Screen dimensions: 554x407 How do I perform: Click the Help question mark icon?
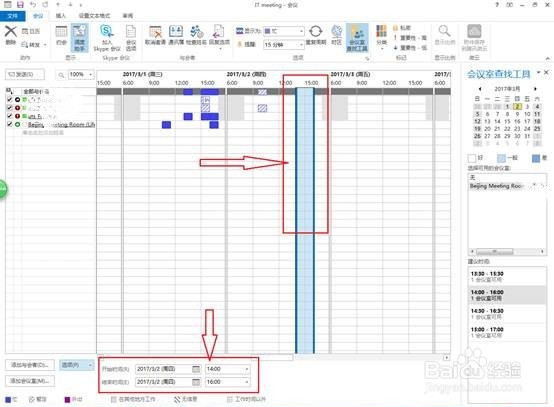click(497, 5)
